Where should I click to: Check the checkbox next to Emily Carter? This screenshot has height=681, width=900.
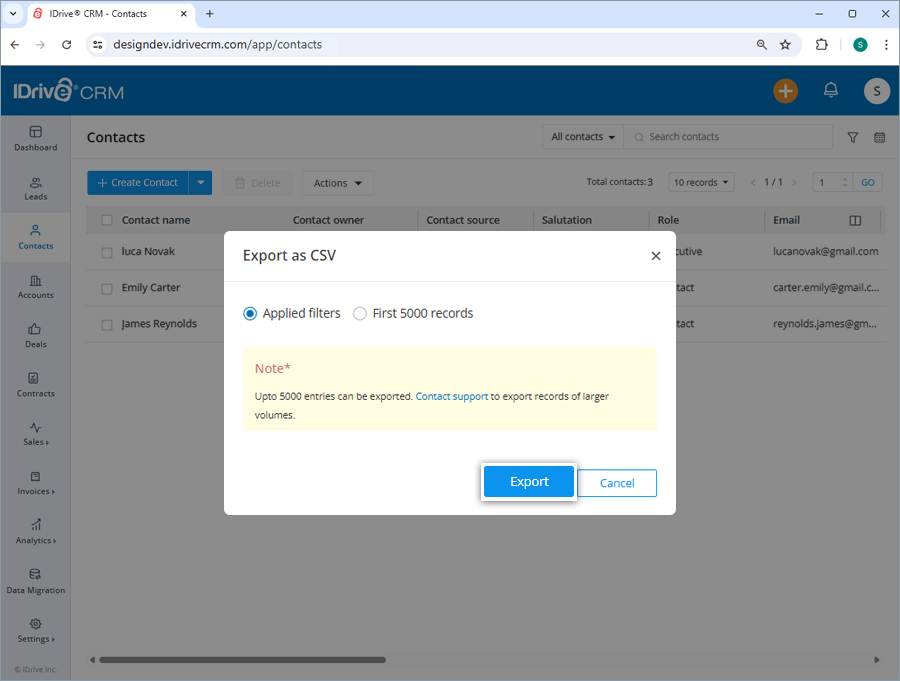[106, 288]
